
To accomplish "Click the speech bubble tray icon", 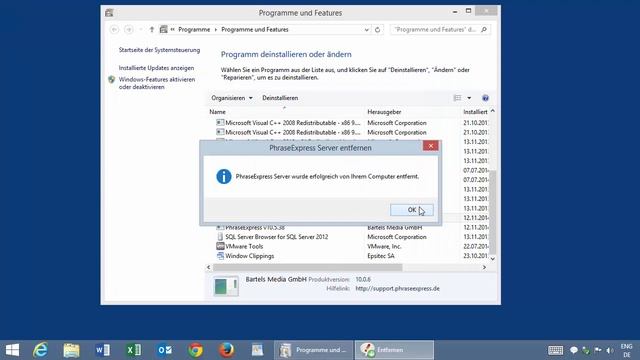I will [x=574, y=350].
